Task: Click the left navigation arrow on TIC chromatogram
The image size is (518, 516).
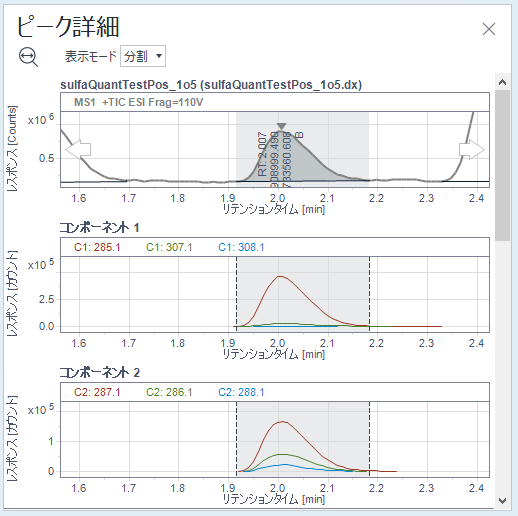Action: 78,149
